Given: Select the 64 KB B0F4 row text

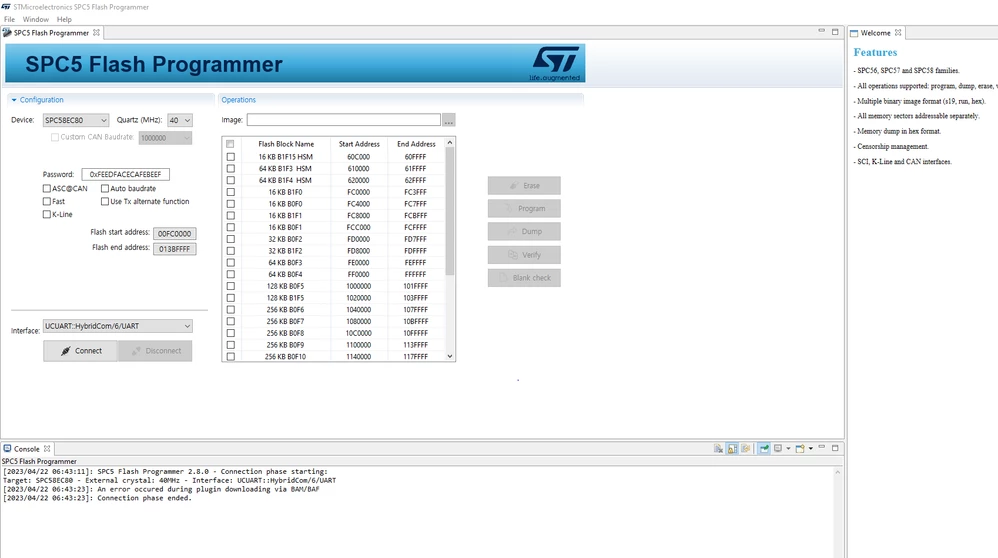Looking at the screenshot, I should tap(285, 274).
